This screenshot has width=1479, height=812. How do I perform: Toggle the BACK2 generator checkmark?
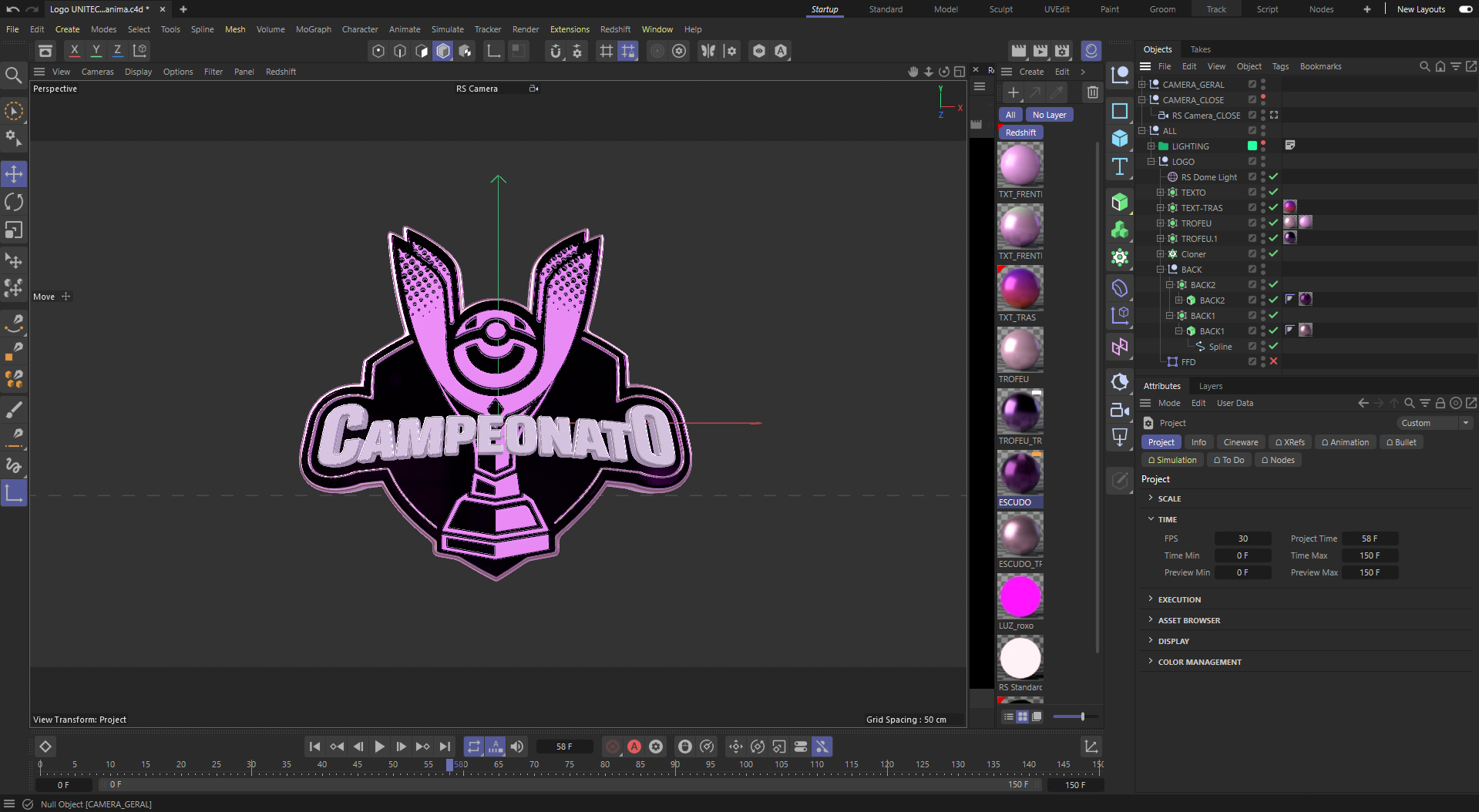coord(1273,284)
